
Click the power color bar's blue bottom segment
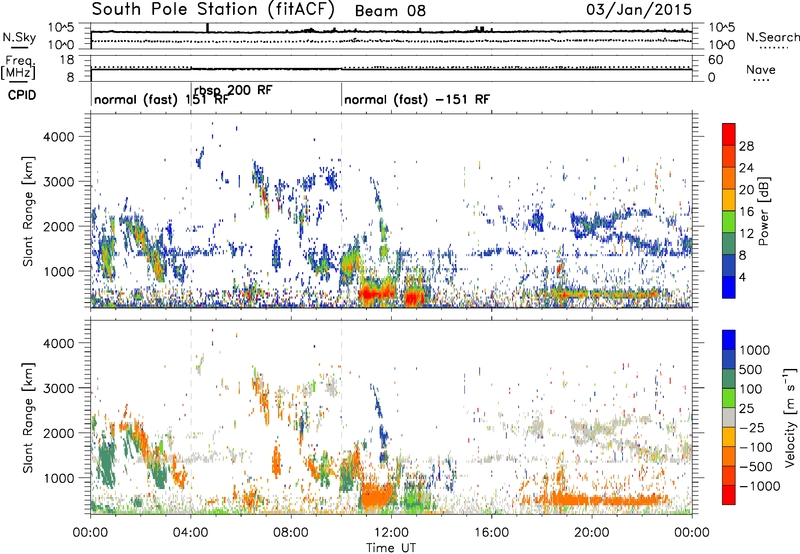(x=729, y=287)
